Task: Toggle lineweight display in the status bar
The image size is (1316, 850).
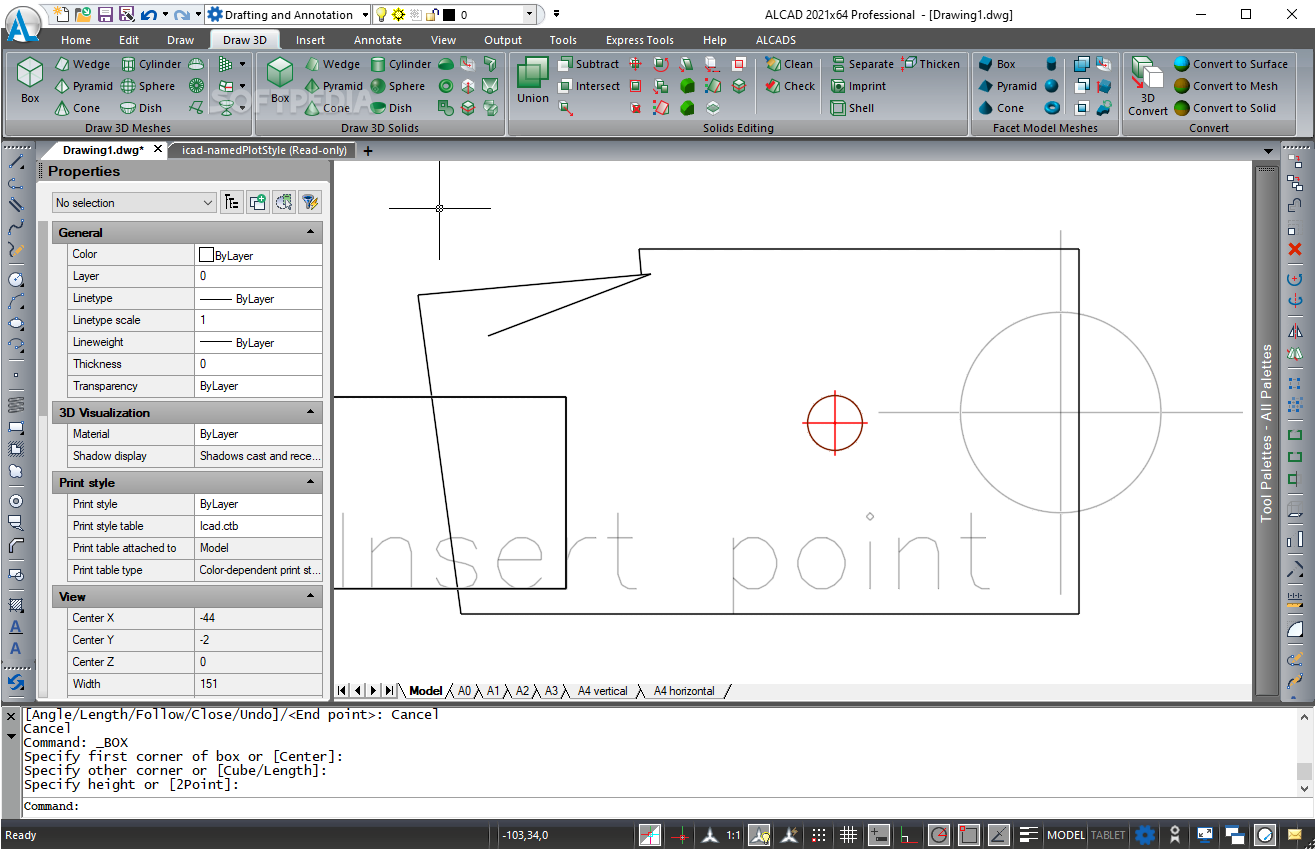Action: pos(1029,835)
